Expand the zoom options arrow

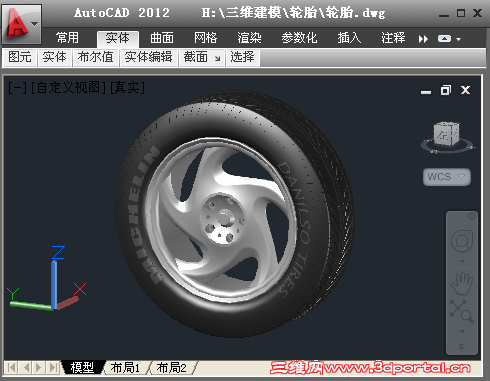[462, 331]
